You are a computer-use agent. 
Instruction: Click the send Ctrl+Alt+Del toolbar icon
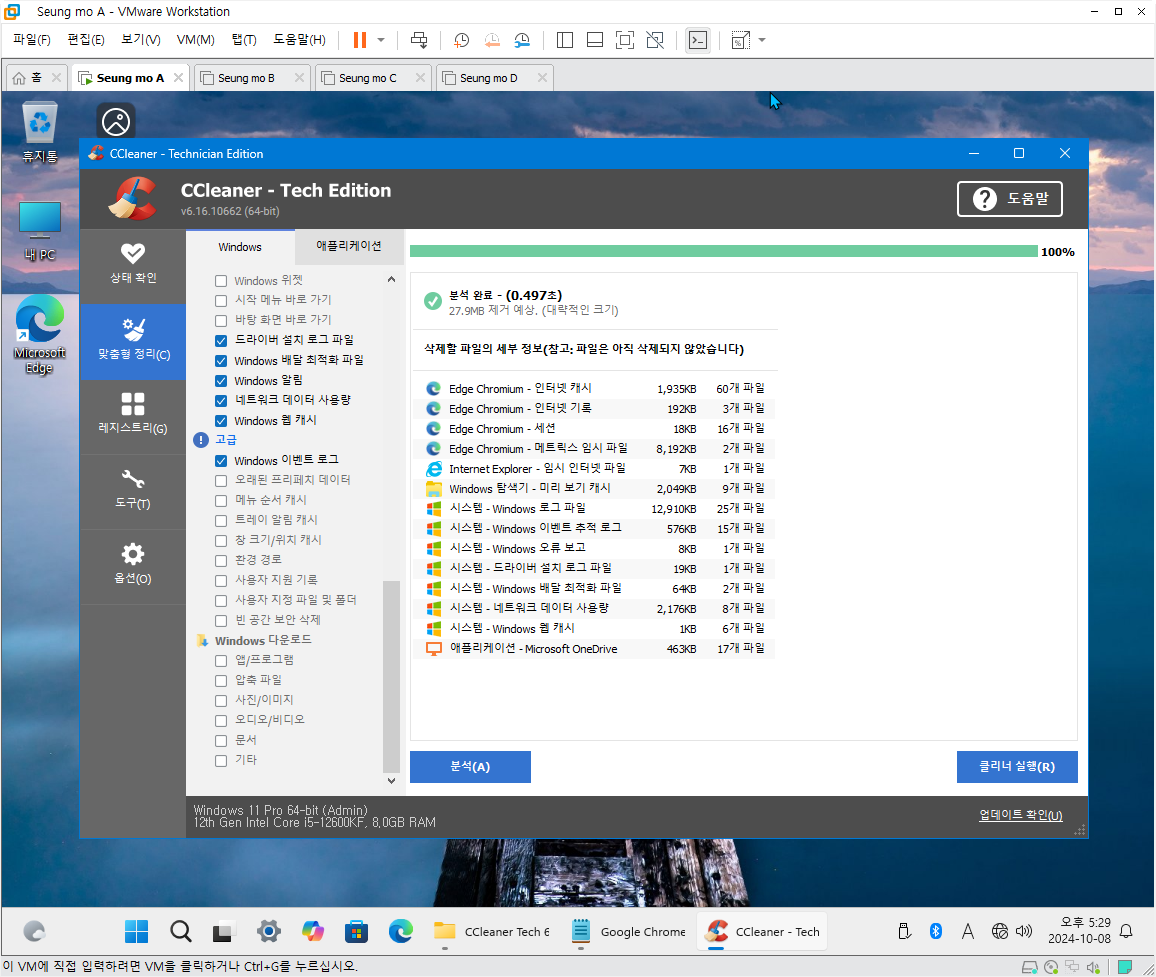tap(419, 40)
